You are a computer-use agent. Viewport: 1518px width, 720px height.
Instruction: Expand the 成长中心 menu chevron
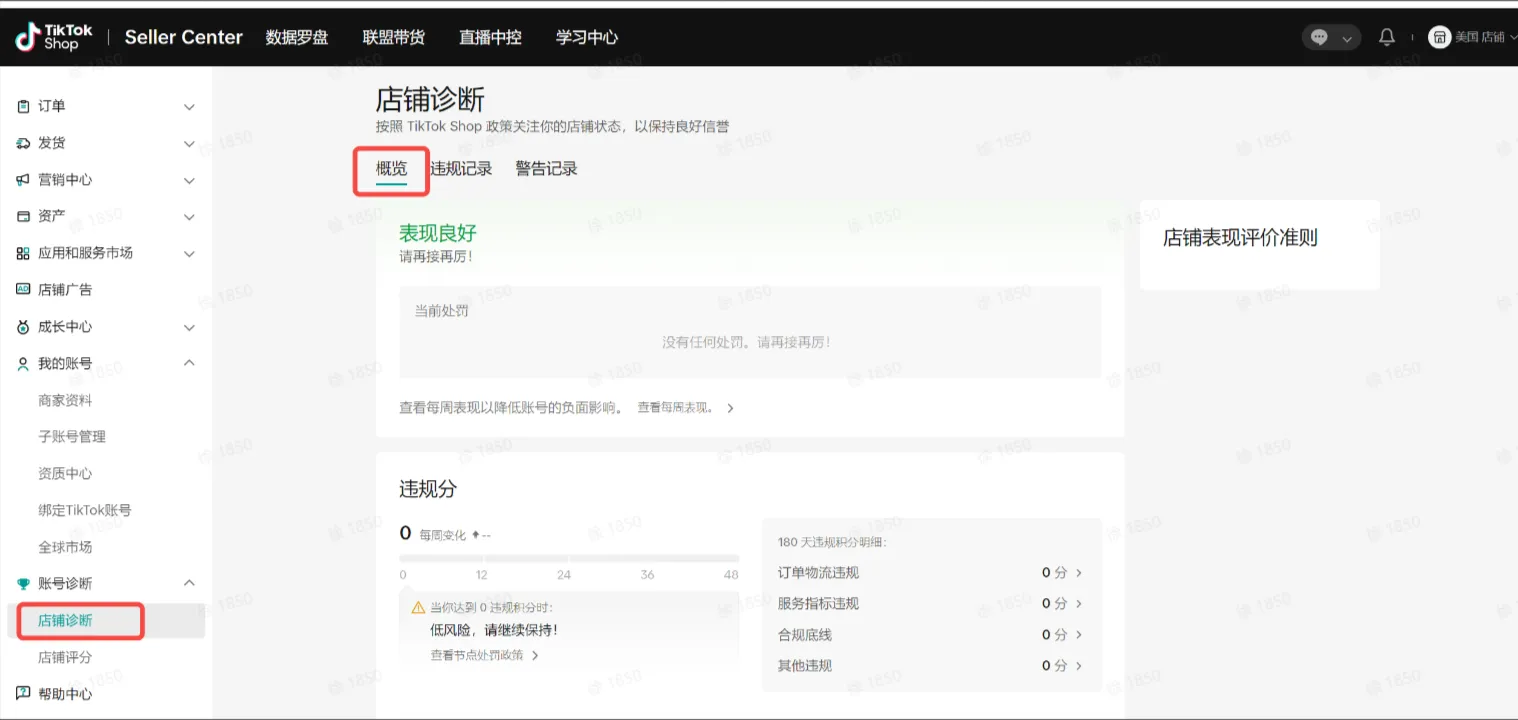click(189, 328)
